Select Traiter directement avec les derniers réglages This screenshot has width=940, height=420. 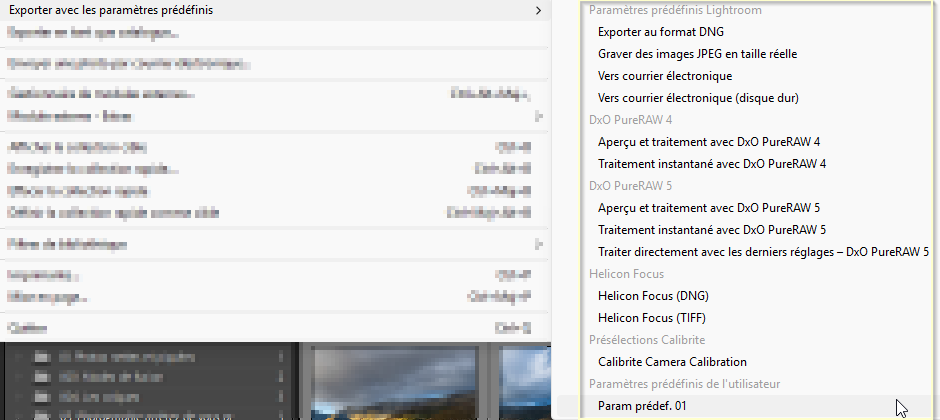pos(763,252)
